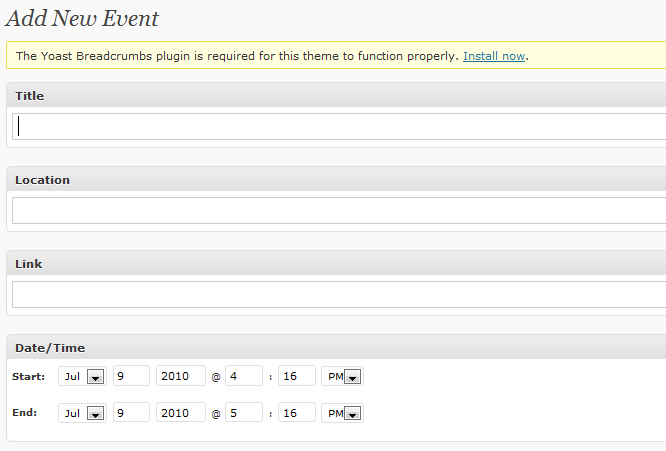
Task: Select the Start minute field
Action: 297,376
